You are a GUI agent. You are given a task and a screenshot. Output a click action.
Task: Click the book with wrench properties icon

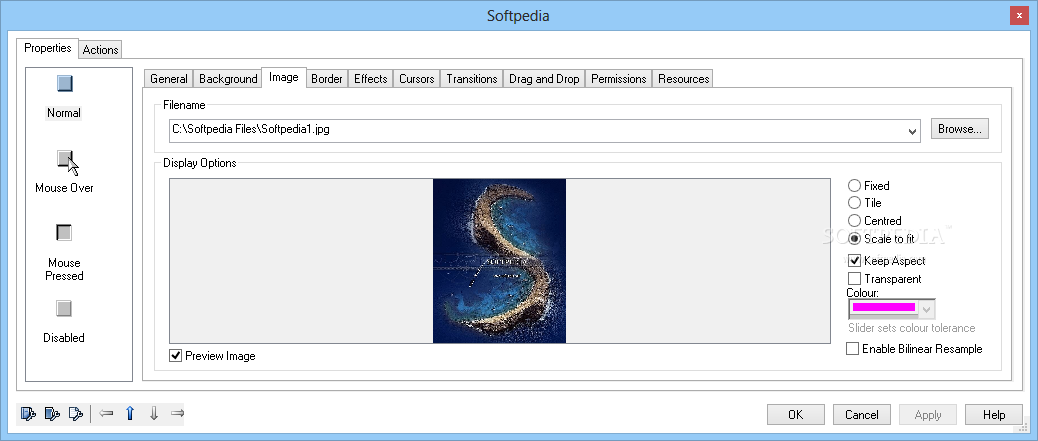(x=28, y=414)
